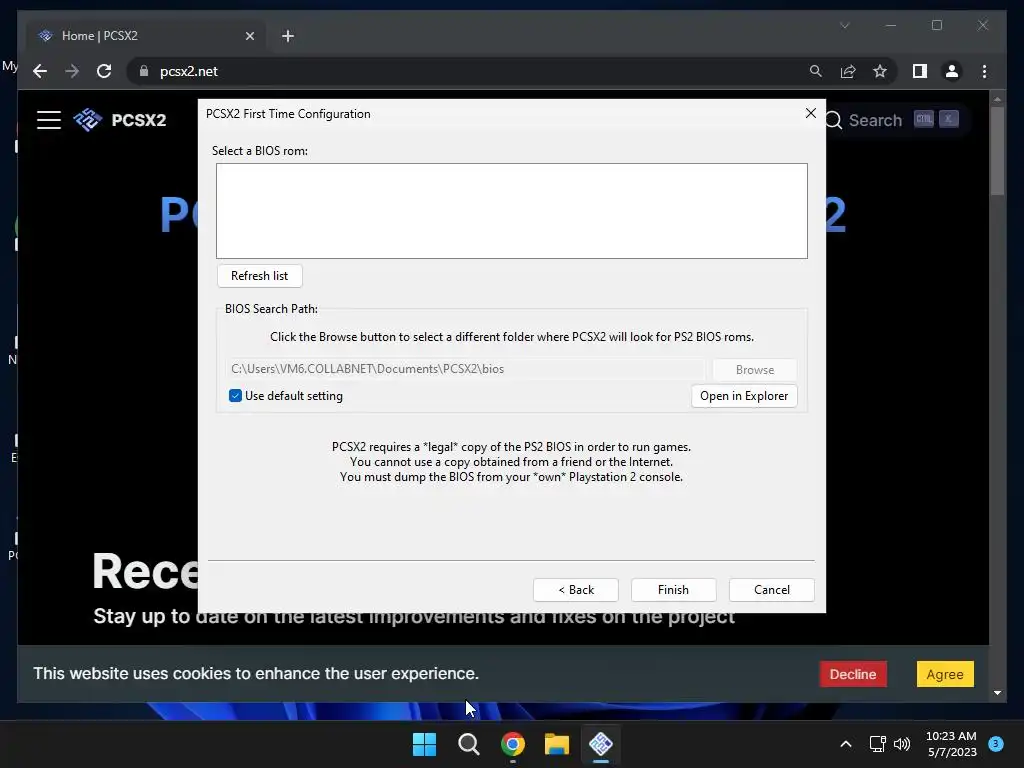Click the browser page scrollbar thumb
Screen dimensions: 1024x768
click(x=997, y=150)
